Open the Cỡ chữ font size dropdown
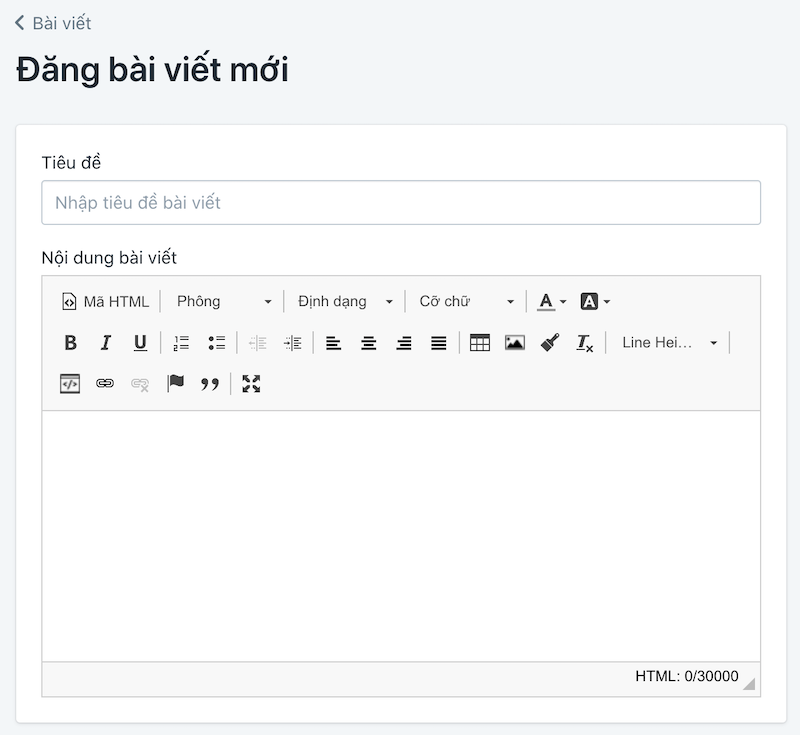This screenshot has height=735, width=800. [467, 300]
